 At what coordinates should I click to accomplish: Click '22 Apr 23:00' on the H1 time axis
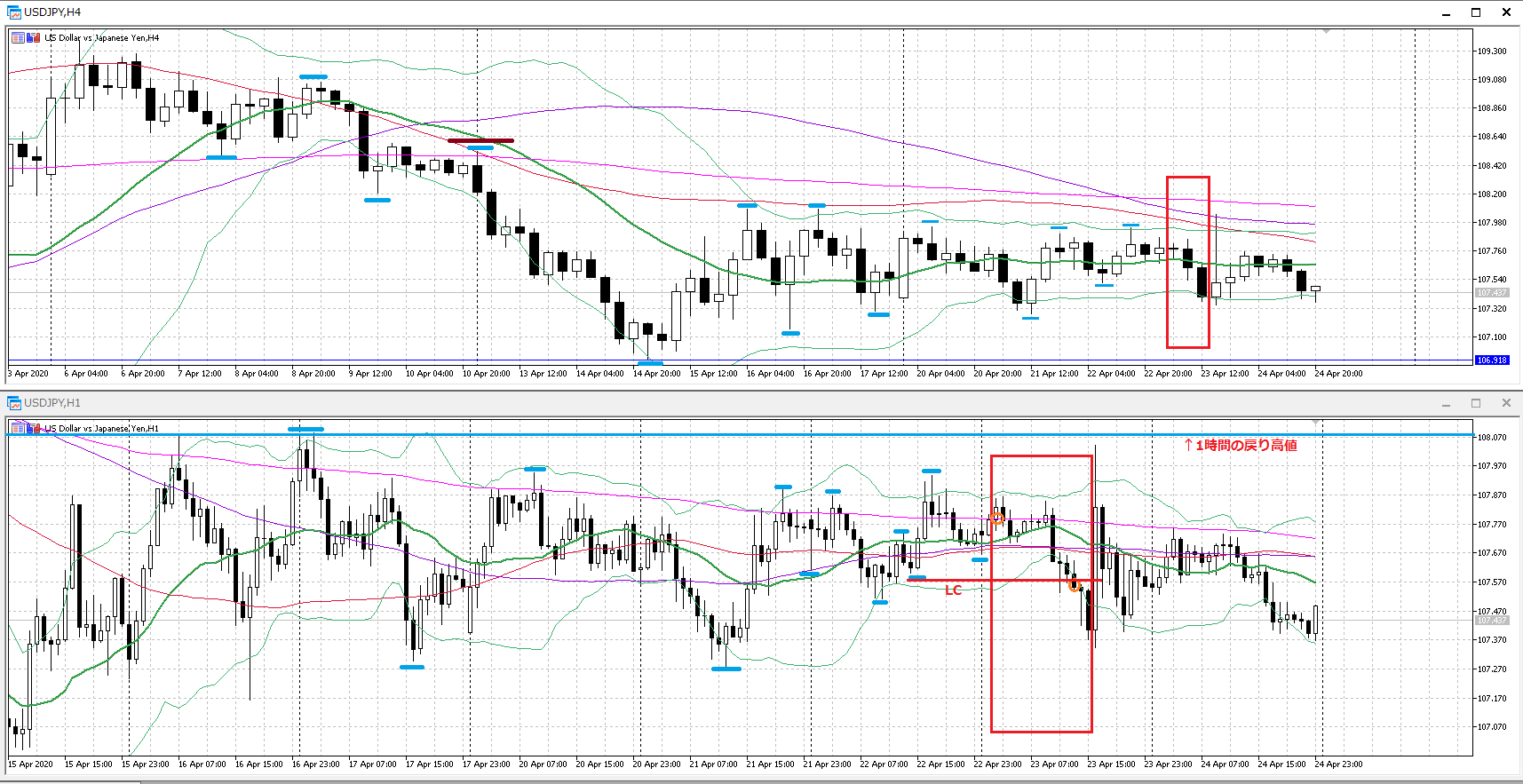point(997,764)
